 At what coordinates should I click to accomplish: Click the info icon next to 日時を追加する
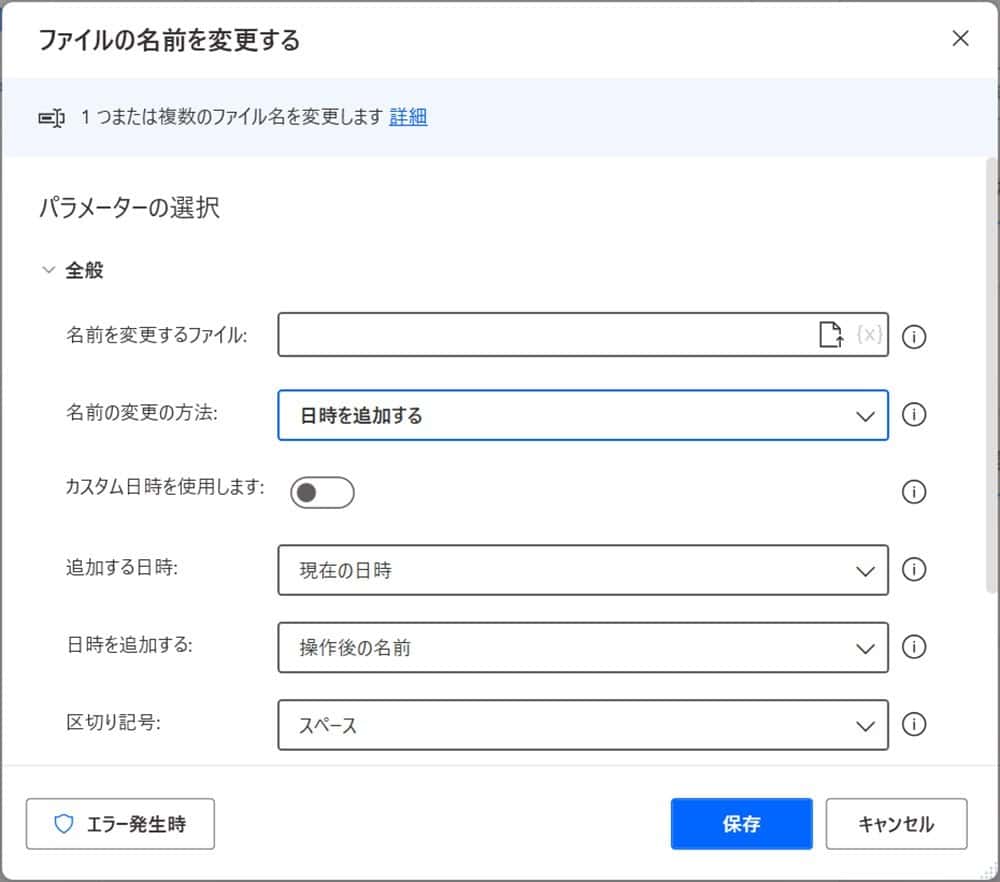913,647
